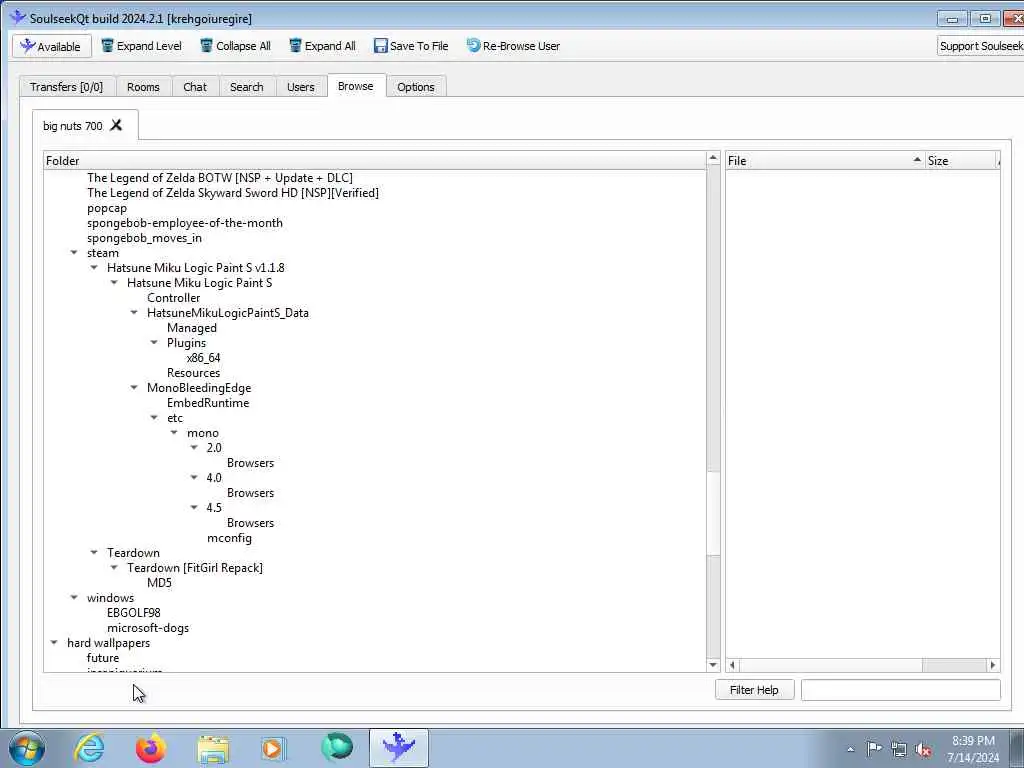Open Windows Media Player from taskbar
Screen dimensions: 1024x768
(x=273, y=749)
